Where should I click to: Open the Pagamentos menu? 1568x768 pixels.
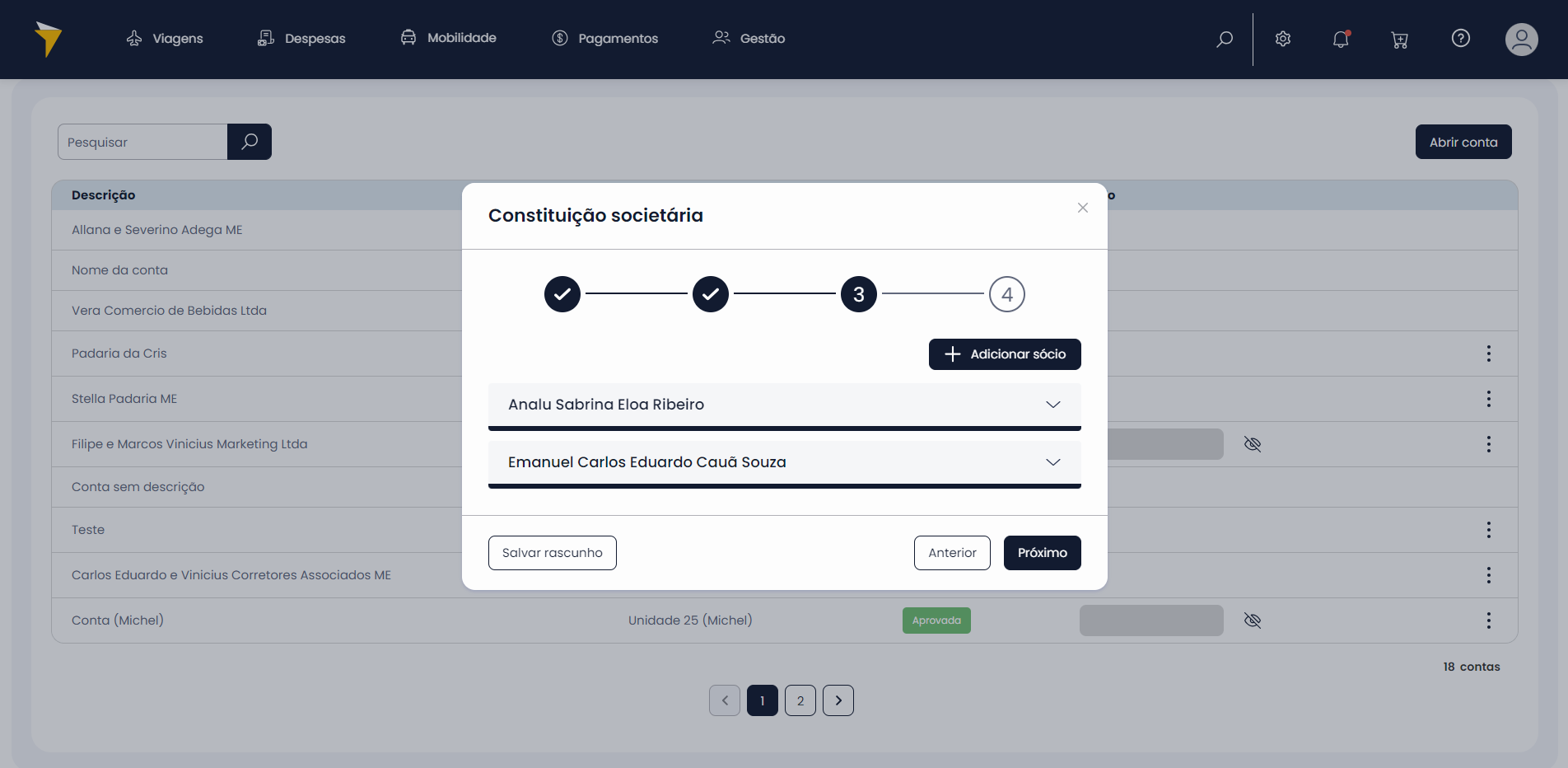pyautogui.click(x=605, y=39)
